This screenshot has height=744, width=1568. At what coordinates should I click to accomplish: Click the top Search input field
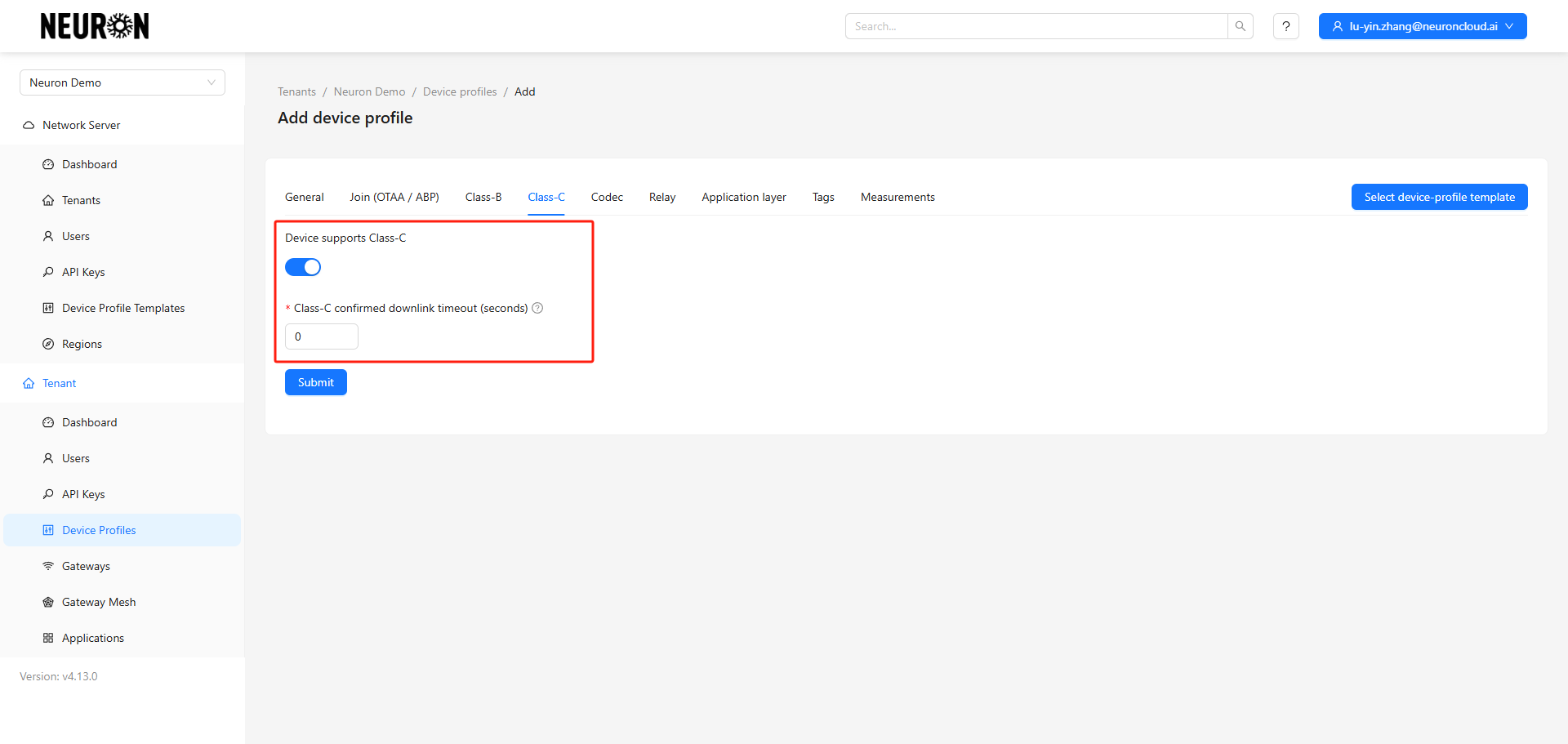[1036, 26]
